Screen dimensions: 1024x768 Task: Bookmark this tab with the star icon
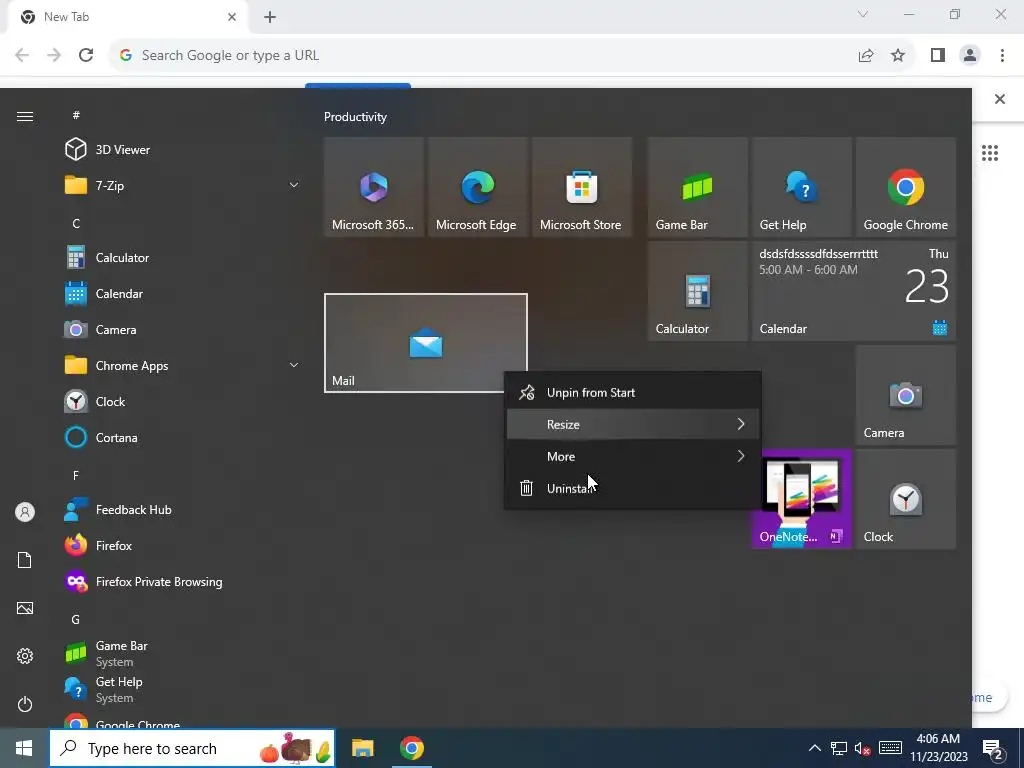tap(898, 56)
